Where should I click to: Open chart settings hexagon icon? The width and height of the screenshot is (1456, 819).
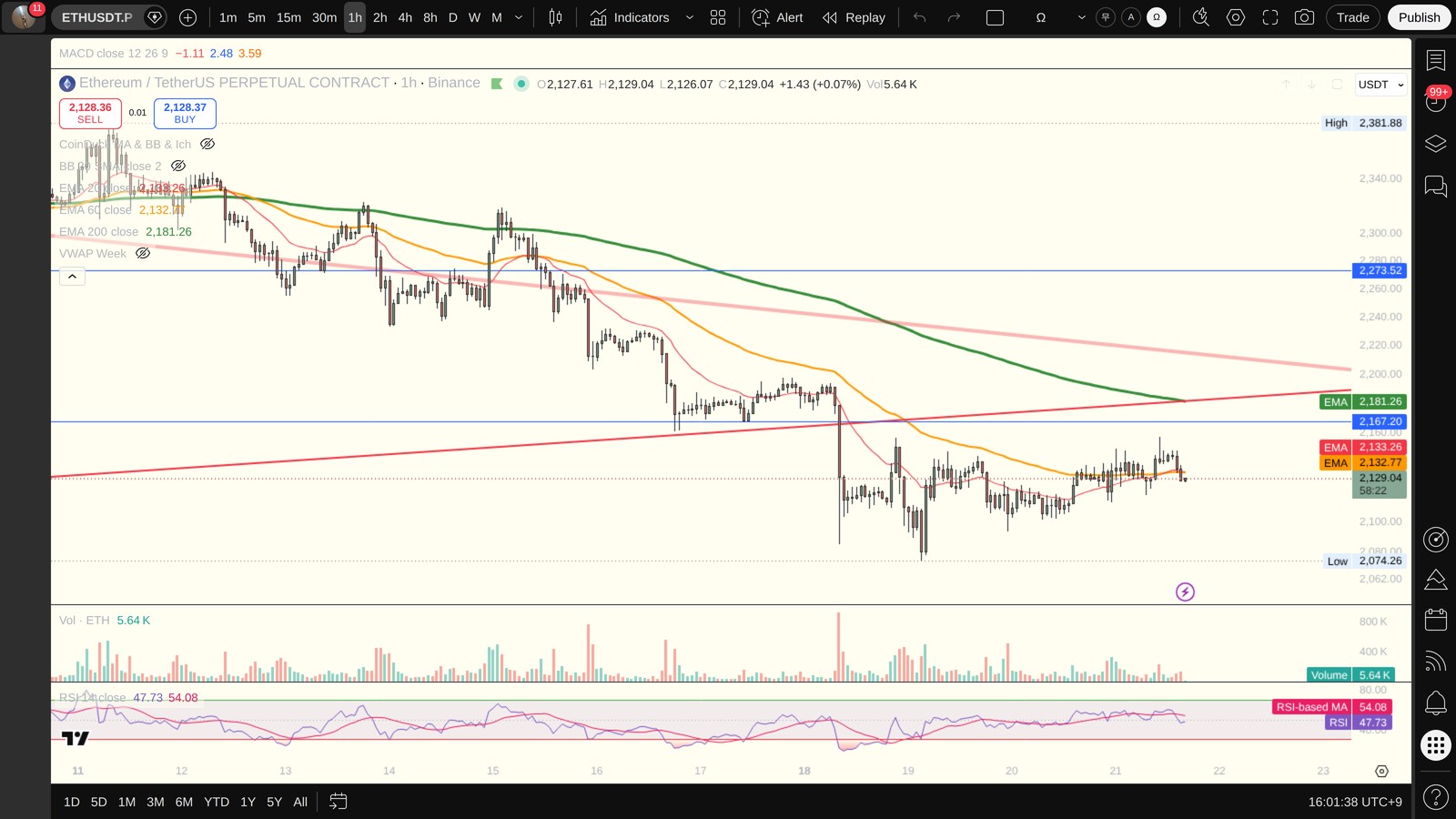(1236, 17)
